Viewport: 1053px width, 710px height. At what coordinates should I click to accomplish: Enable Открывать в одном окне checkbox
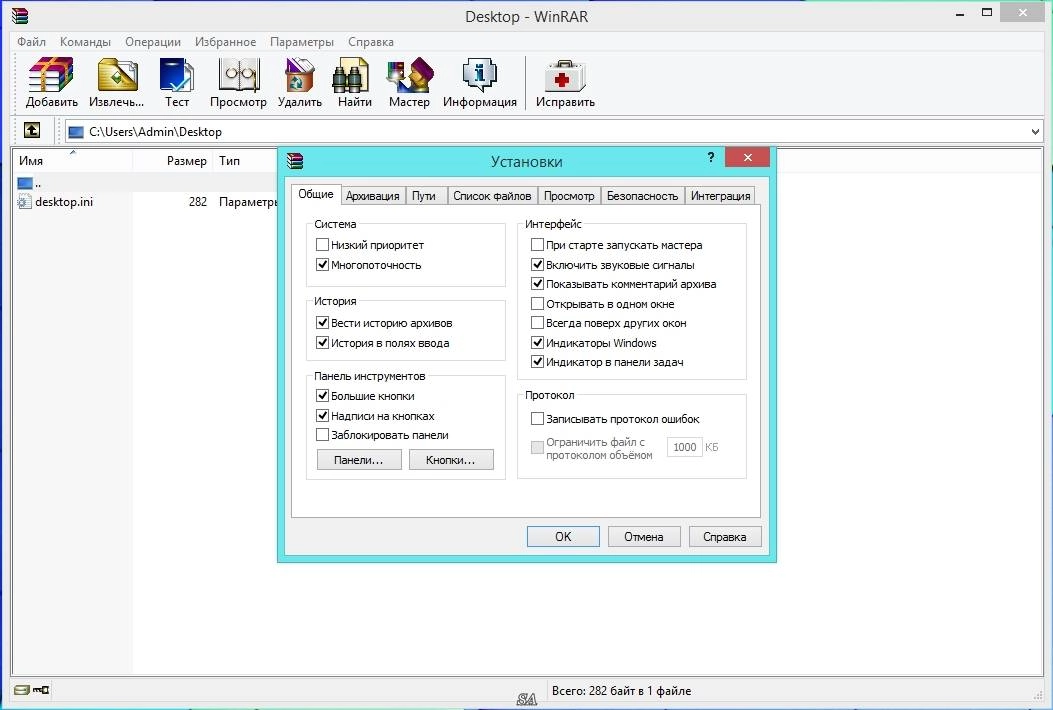point(537,304)
